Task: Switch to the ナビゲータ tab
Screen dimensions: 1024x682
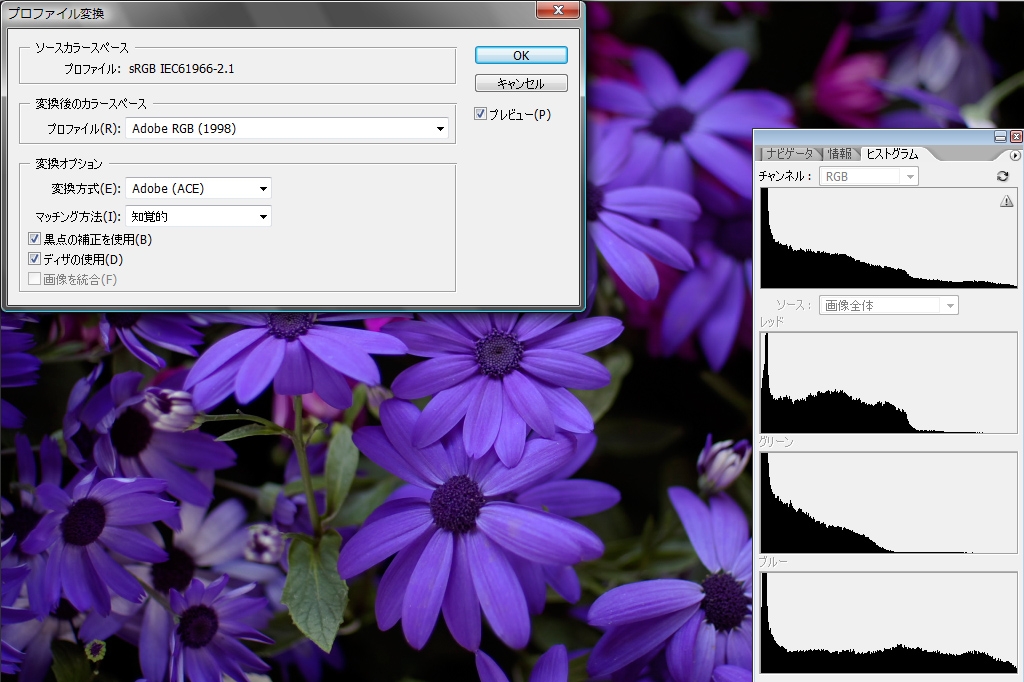Action: click(789, 154)
